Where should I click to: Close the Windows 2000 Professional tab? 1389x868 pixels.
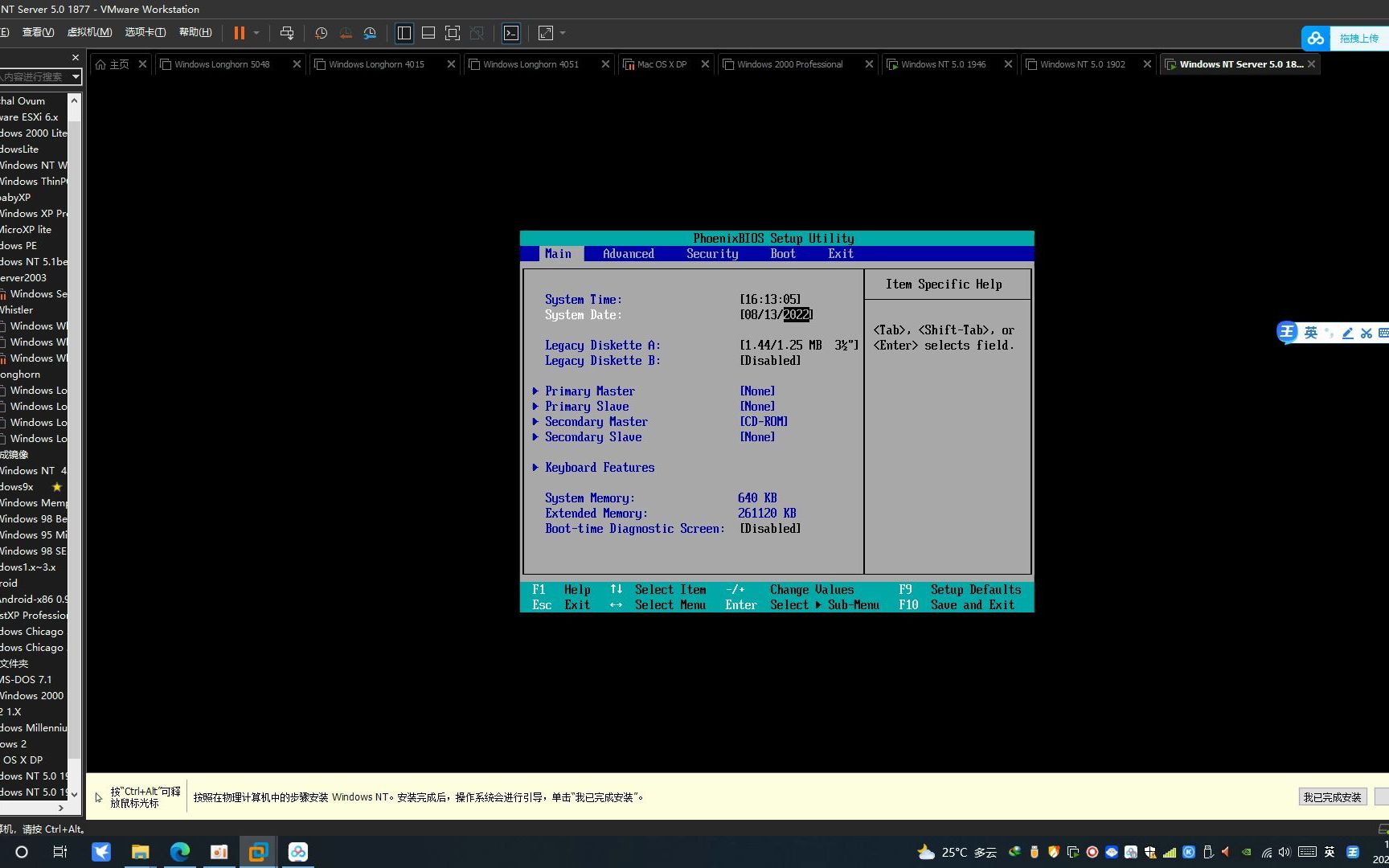click(x=869, y=64)
